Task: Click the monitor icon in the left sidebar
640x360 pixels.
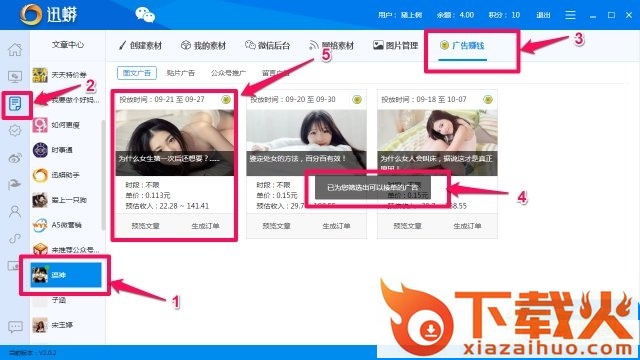Action: click(15, 76)
